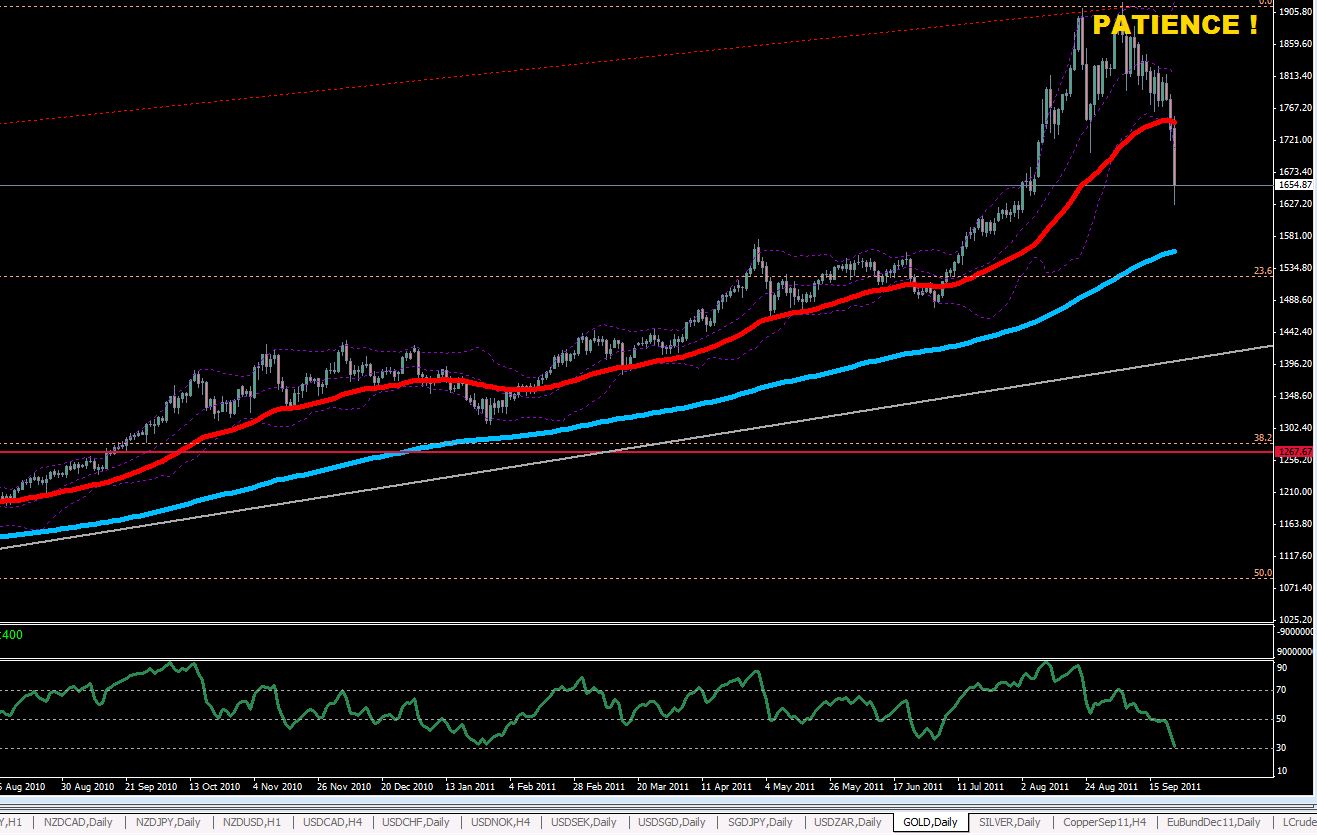This screenshot has height=835, width=1317.
Task: Click the active GOLD,Daily chart tab
Action: (x=930, y=822)
